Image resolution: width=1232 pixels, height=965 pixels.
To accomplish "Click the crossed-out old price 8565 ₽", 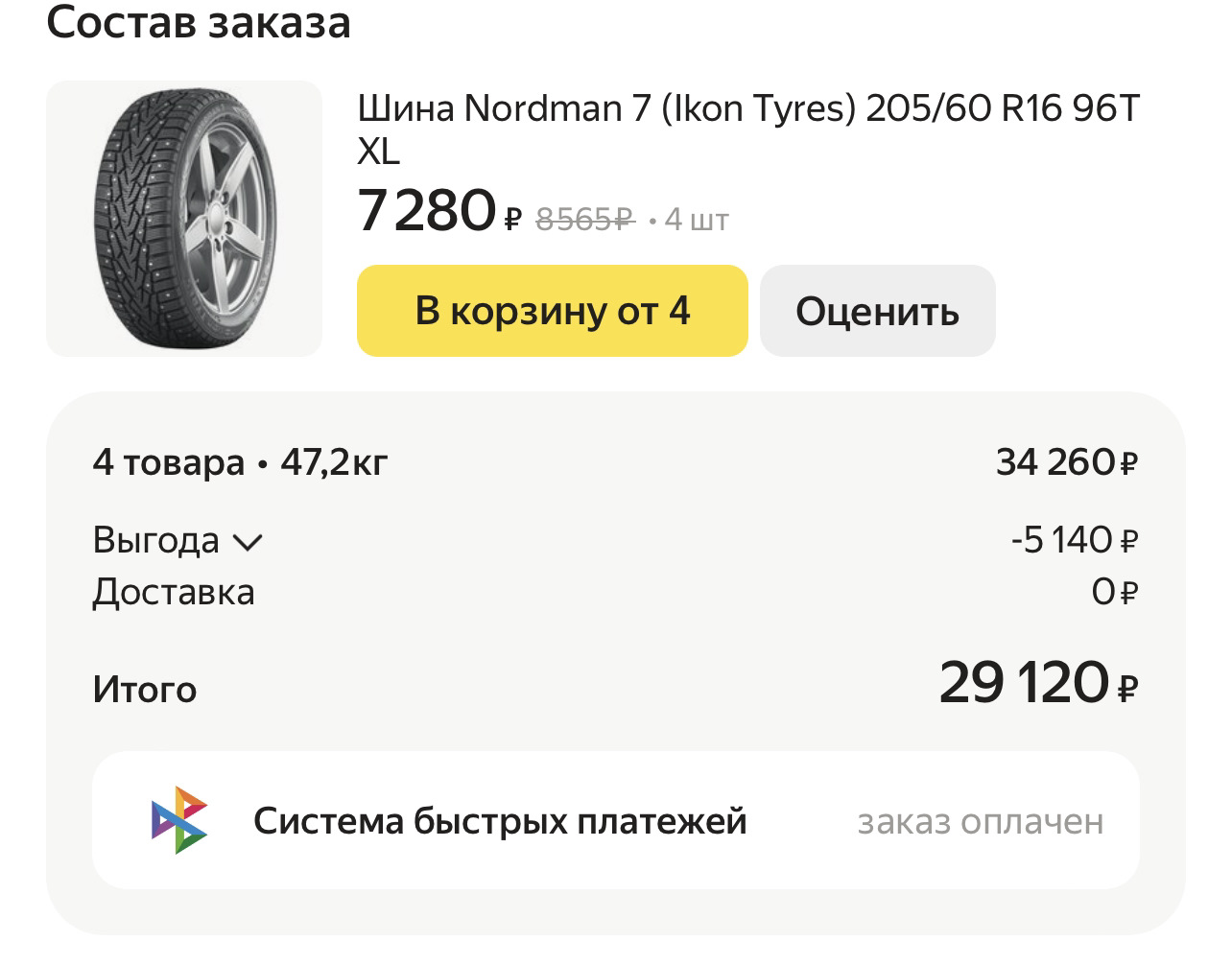I will tap(584, 220).
